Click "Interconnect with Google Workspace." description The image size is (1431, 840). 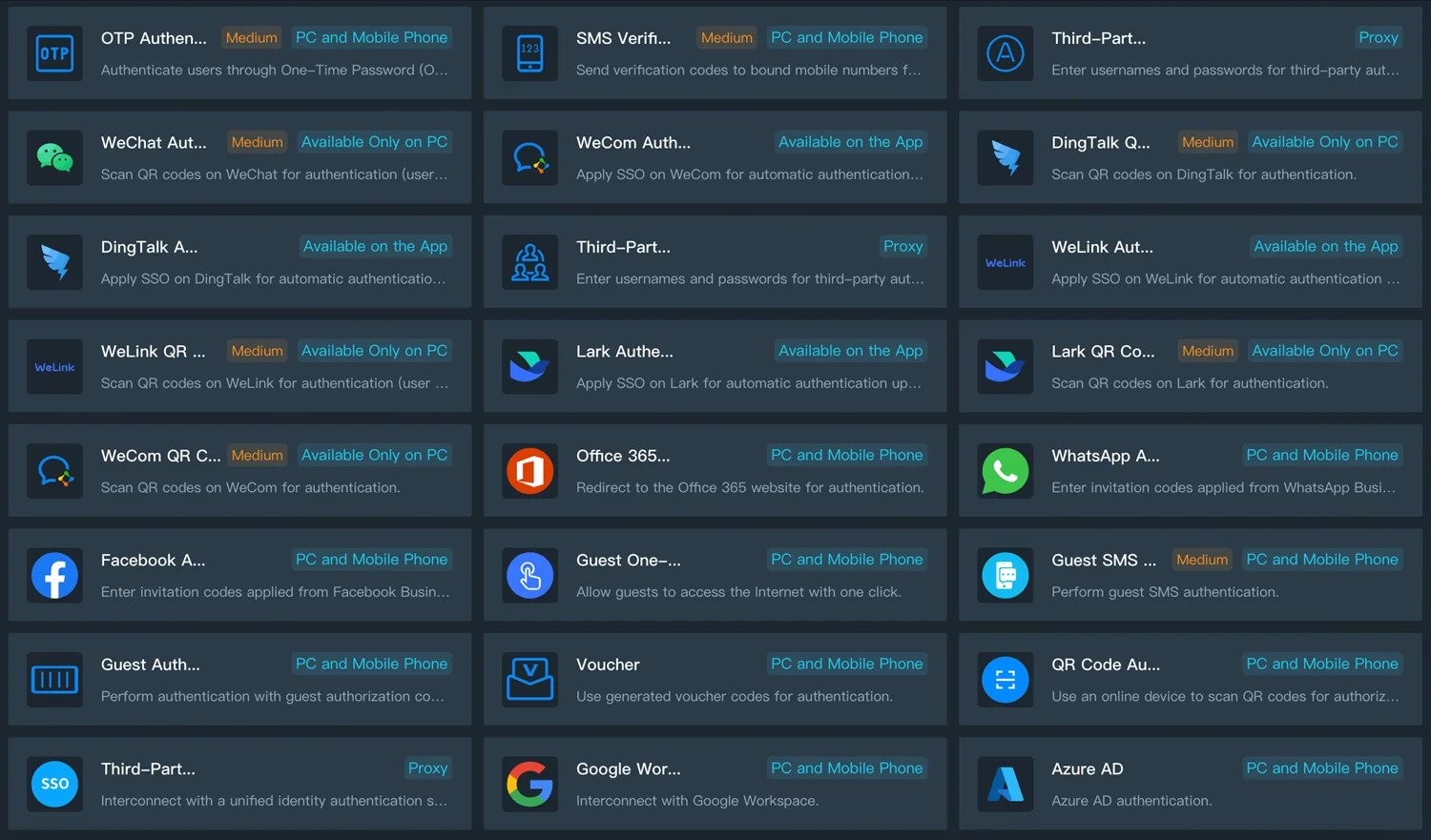(x=697, y=801)
